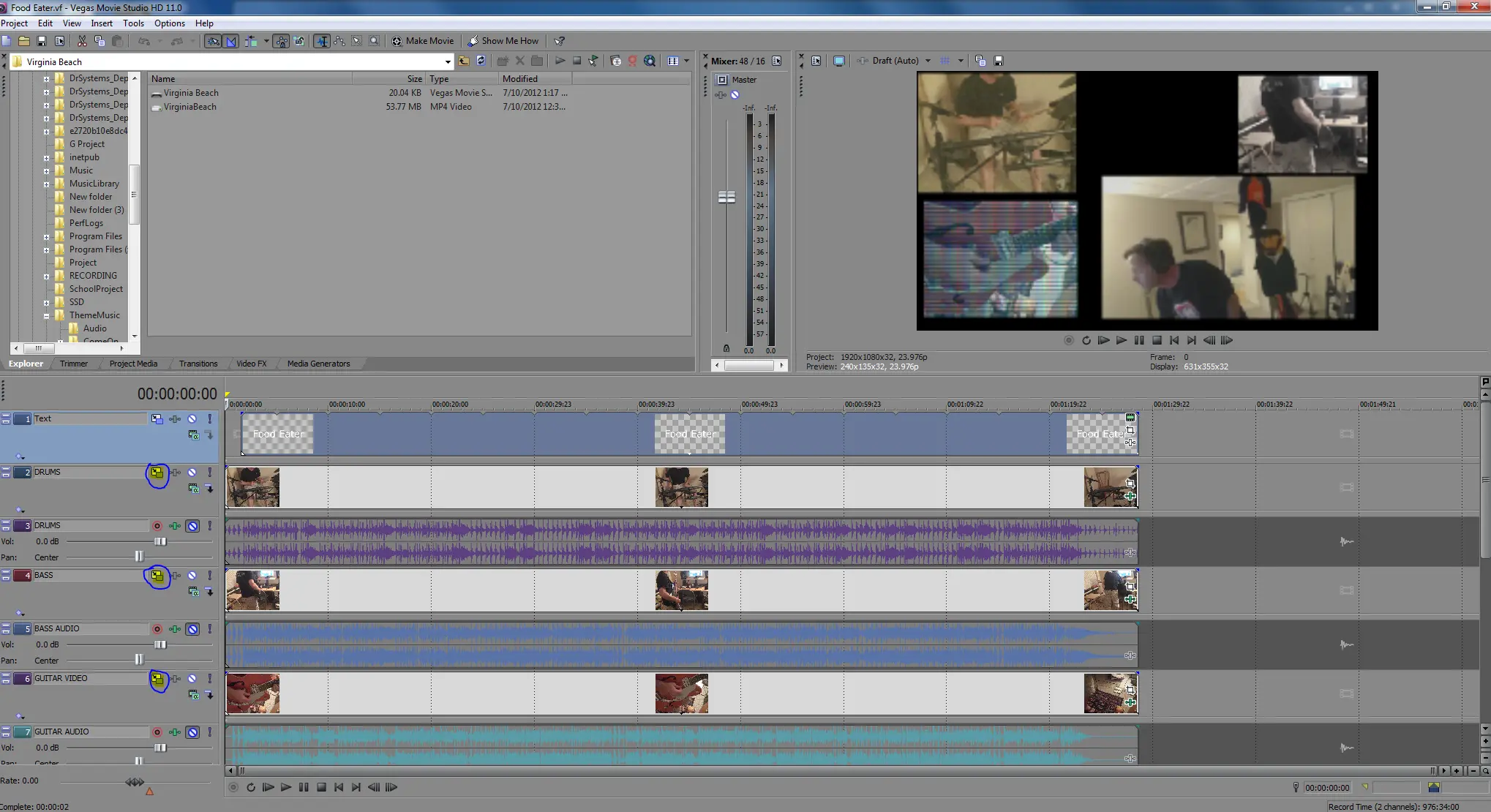Toggle Ignore Event Grouping
Screen dimensions: 1491x812
(x=299, y=41)
